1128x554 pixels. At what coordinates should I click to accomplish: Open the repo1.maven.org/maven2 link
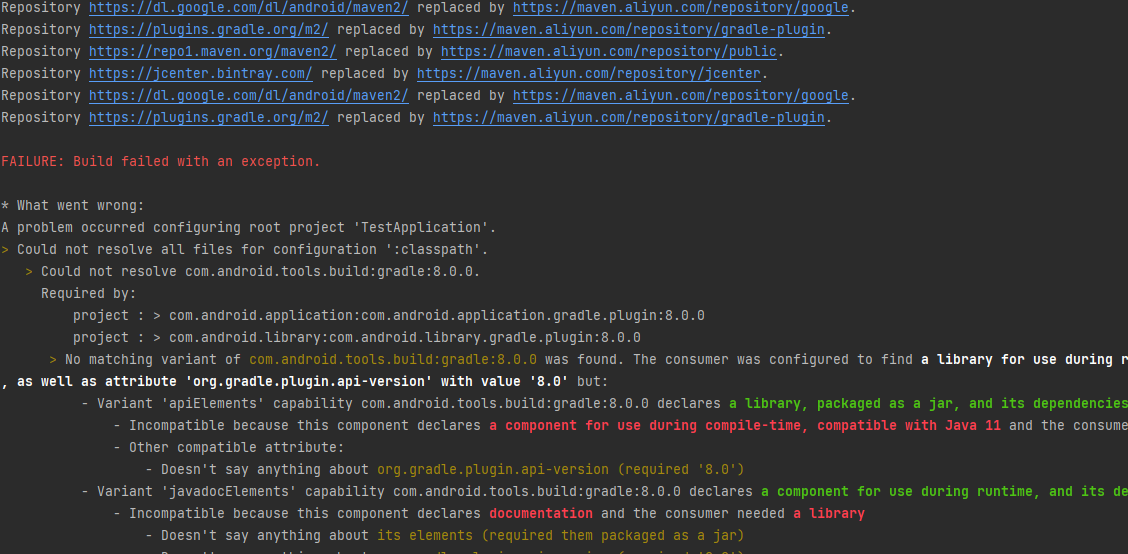tap(213, 51)
